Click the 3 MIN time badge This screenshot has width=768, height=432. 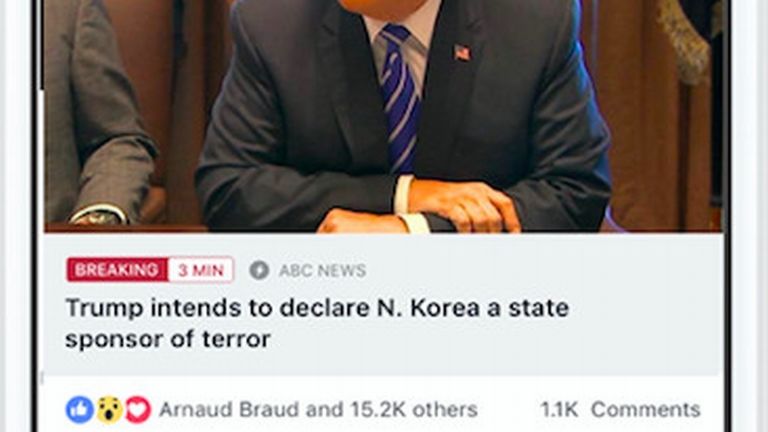[x=201, y=270]
